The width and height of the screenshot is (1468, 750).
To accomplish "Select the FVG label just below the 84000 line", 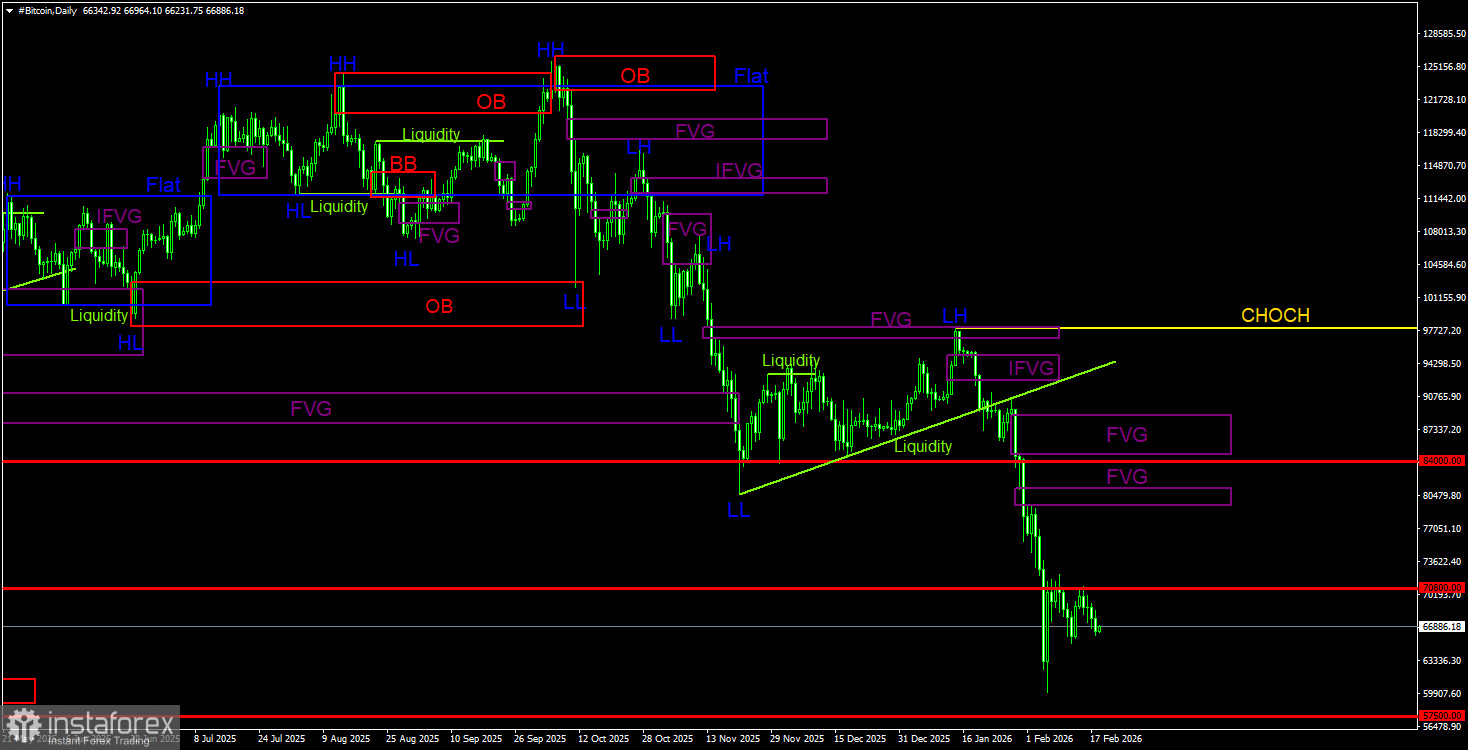I will tap(1127, 477).
